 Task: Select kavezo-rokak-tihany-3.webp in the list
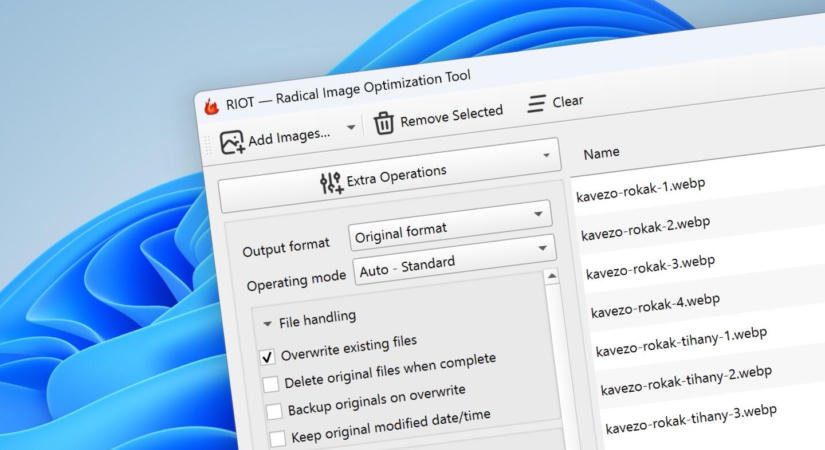point(691,420)
